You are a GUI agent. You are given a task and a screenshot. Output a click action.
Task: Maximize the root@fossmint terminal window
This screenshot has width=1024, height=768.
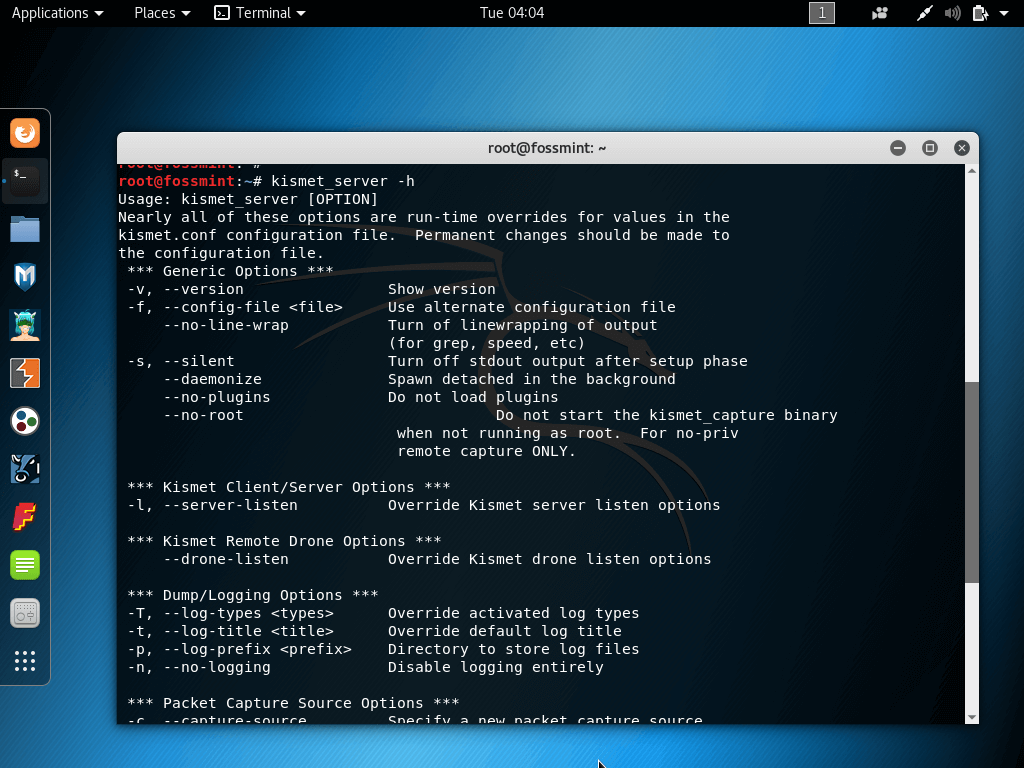[930, 148]
